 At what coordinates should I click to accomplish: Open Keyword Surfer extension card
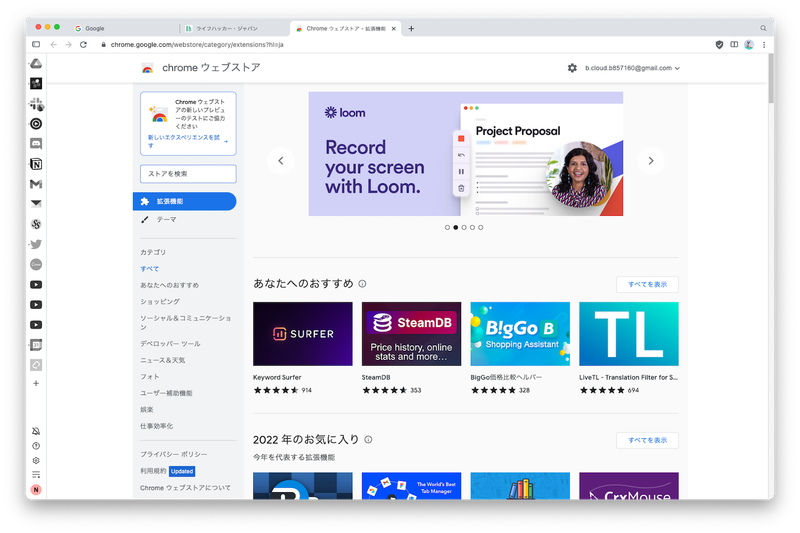tap(303, 348)
